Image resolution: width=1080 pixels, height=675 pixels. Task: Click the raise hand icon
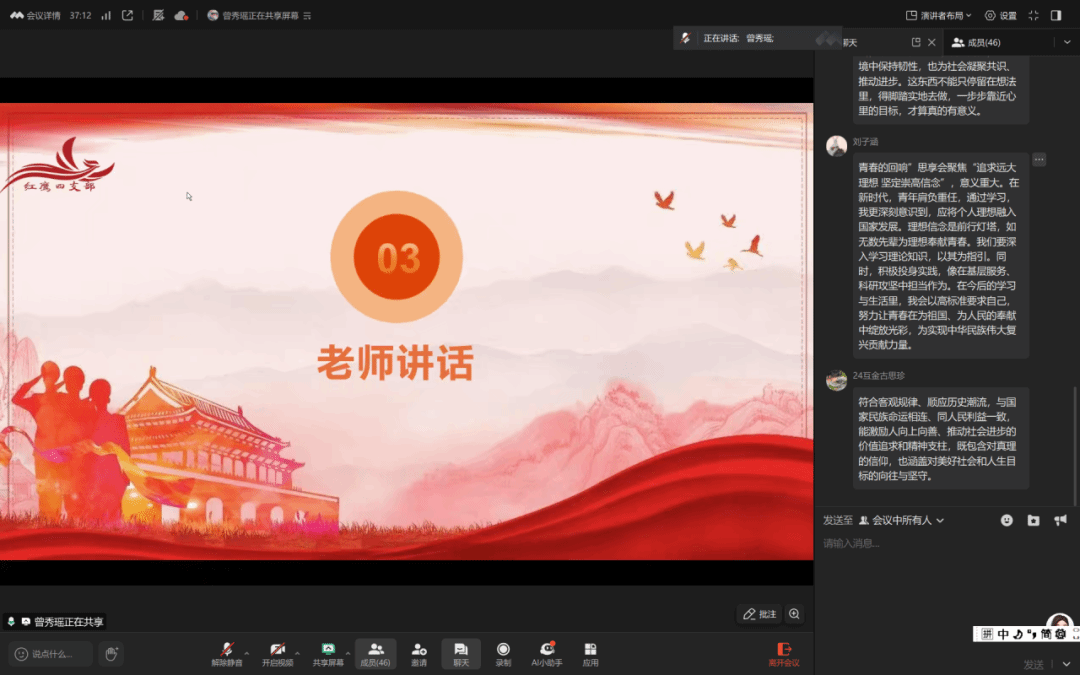coord(111,654)
